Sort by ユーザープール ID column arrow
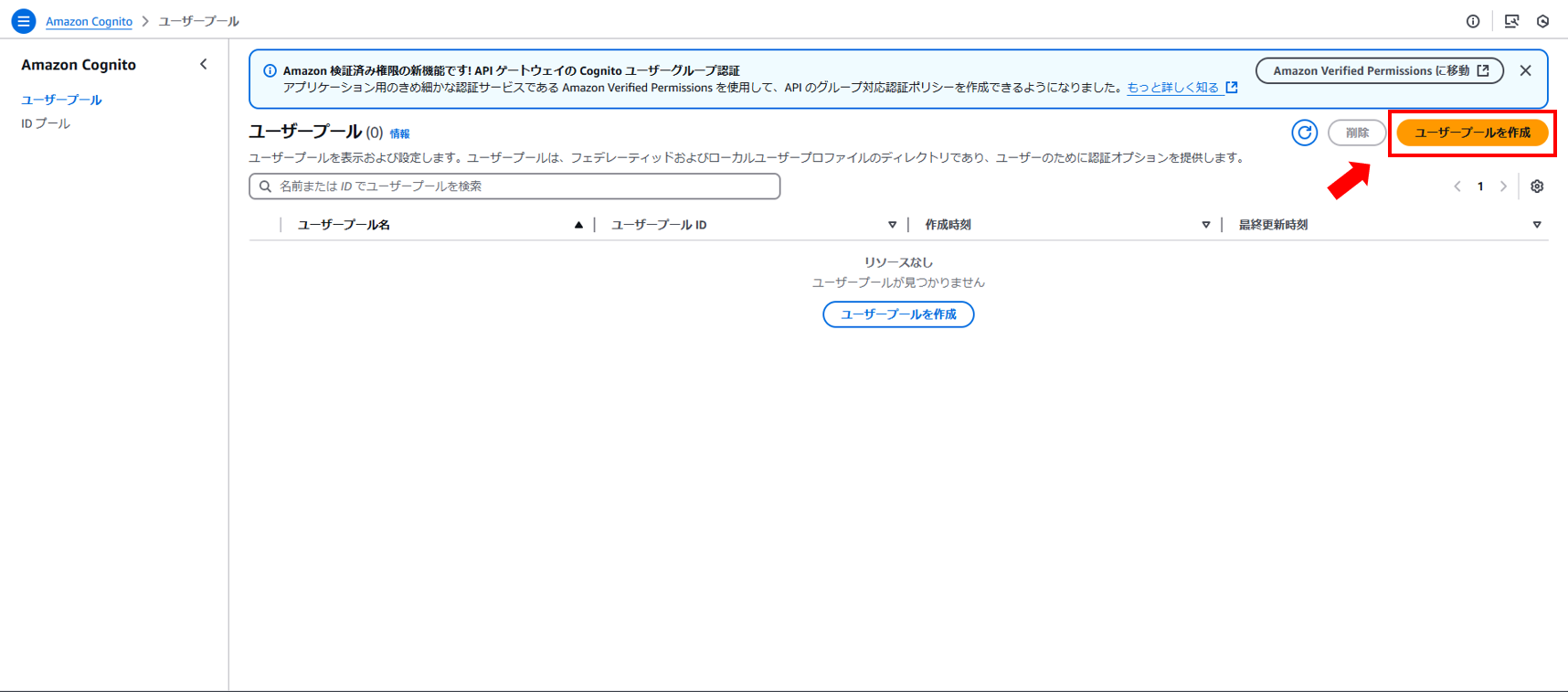 click(893, 225)
